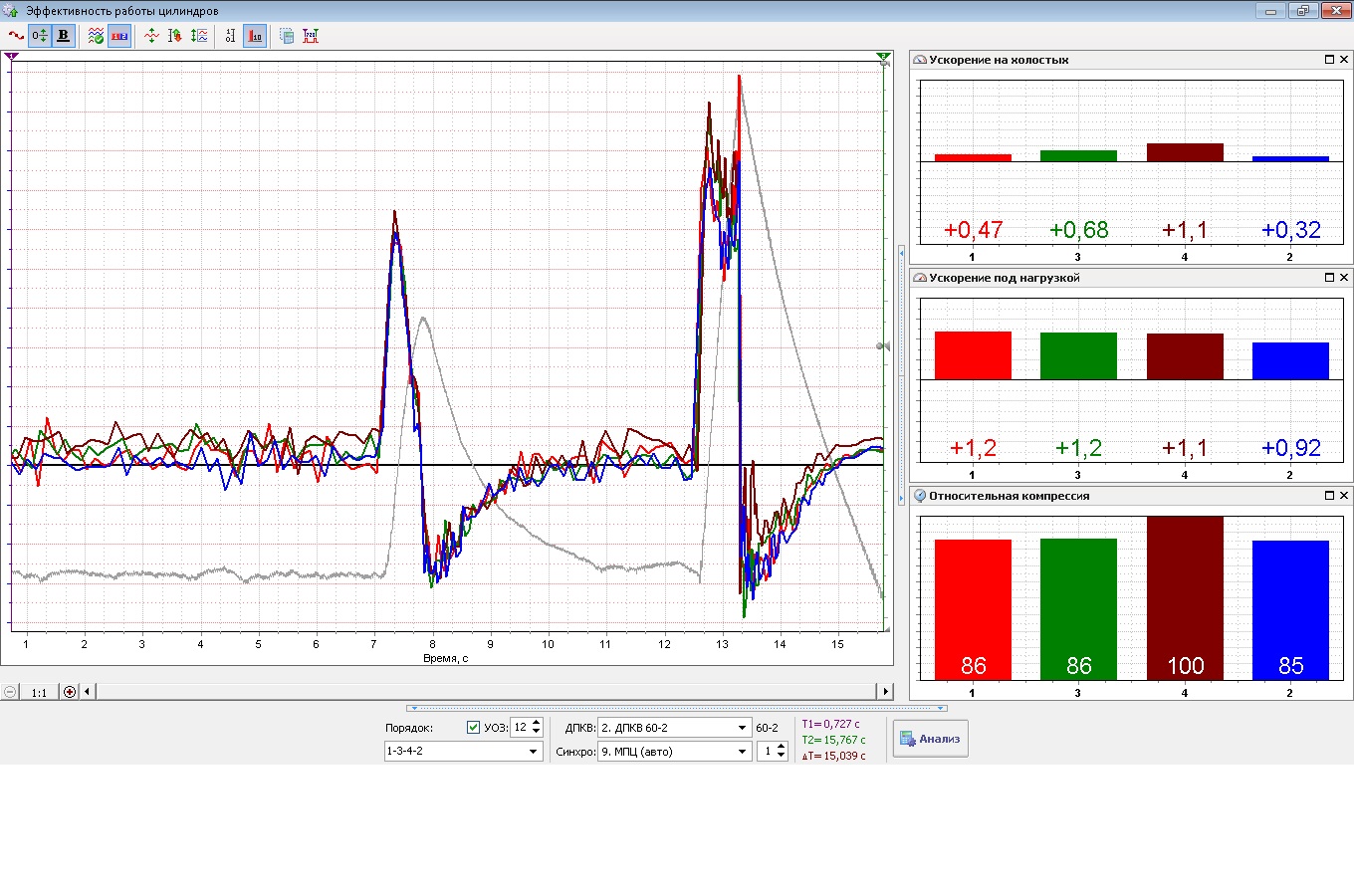Click the УОЗ value field showing 12
The height and width of the screenshot is (896, 1354).
pos(520,727)
